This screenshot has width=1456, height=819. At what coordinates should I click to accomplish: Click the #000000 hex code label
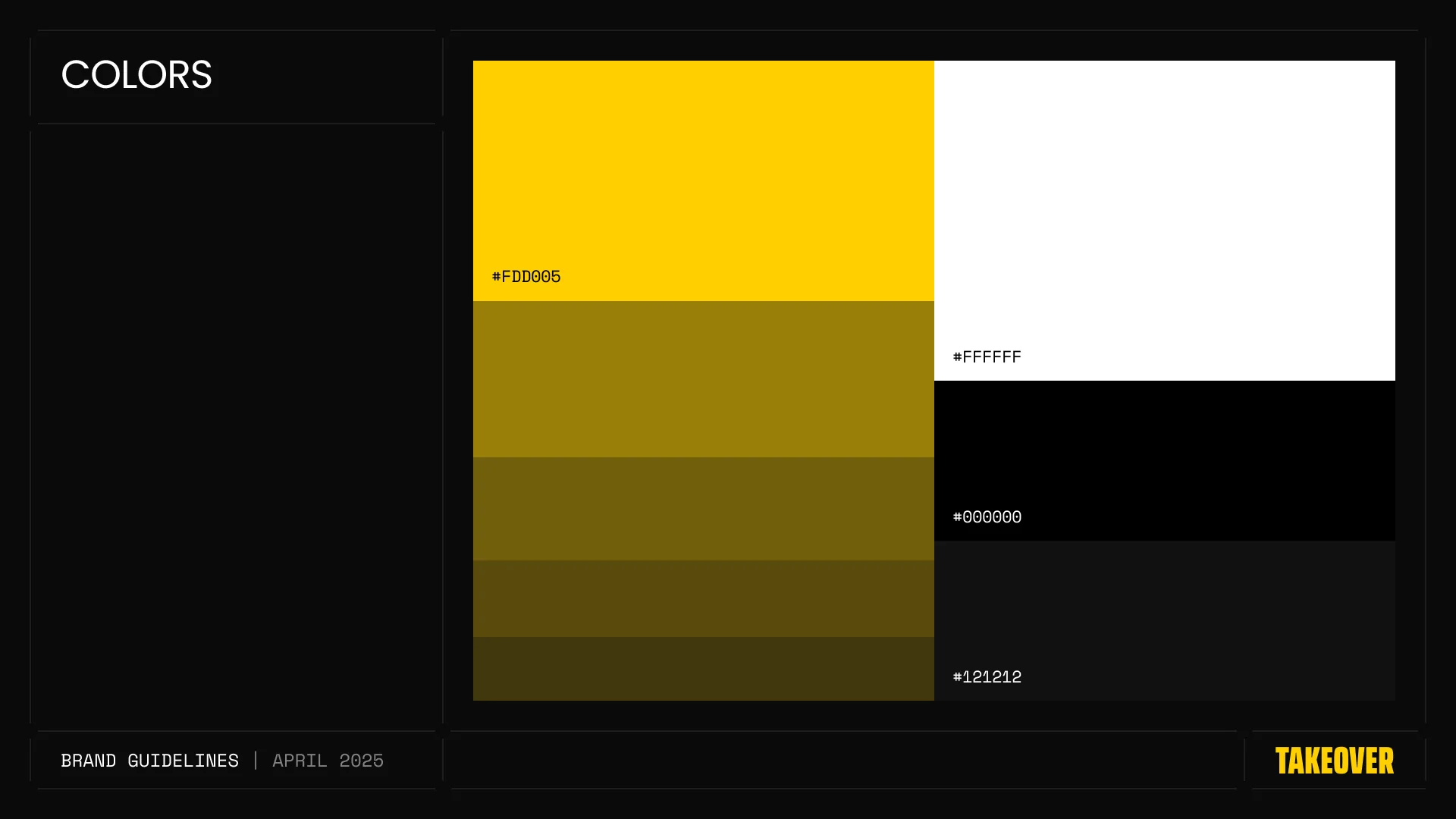click(987, 517)
